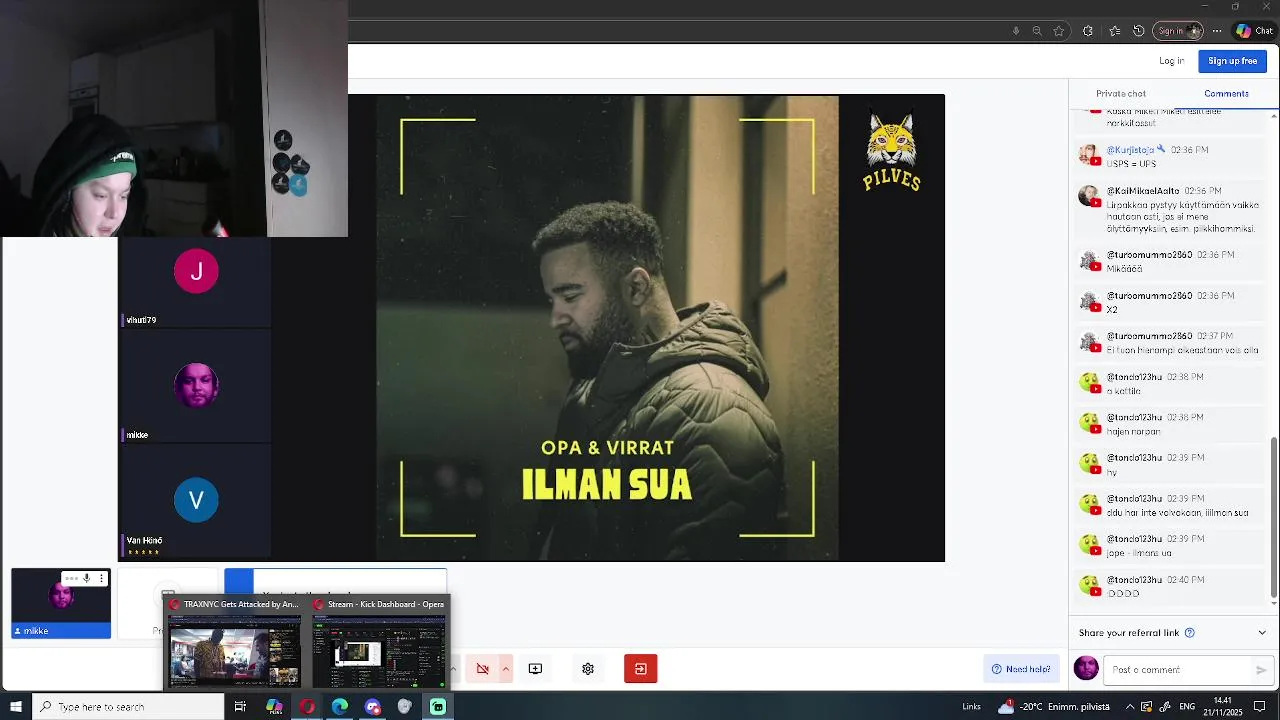Toggle mikke's microphone on the backstage tile

click(87, 578)
